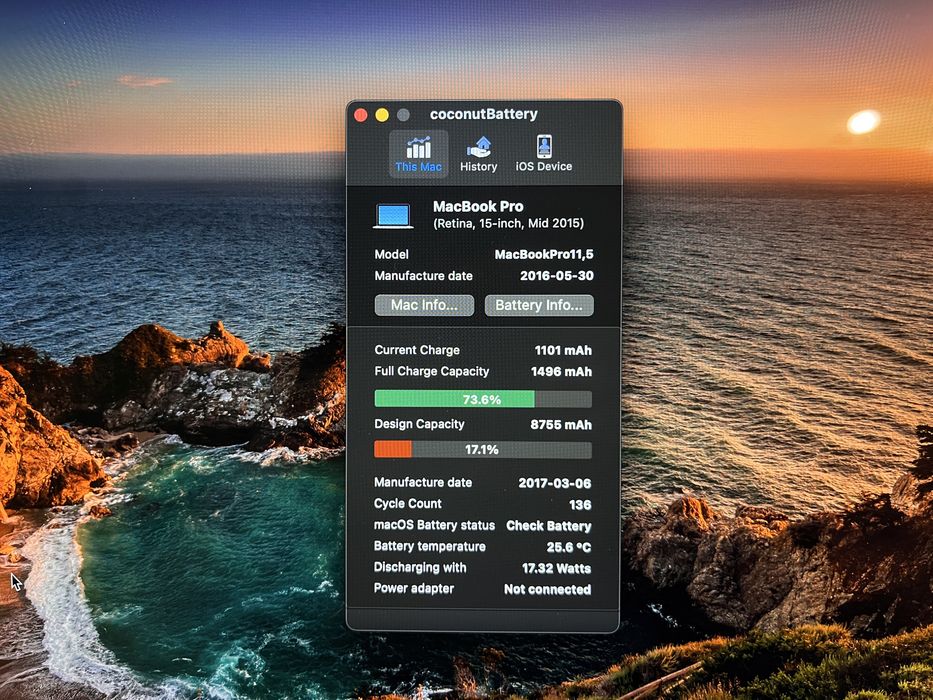Select the This Mac bar chart icon

pyautogui.click(x=418, y=146)
